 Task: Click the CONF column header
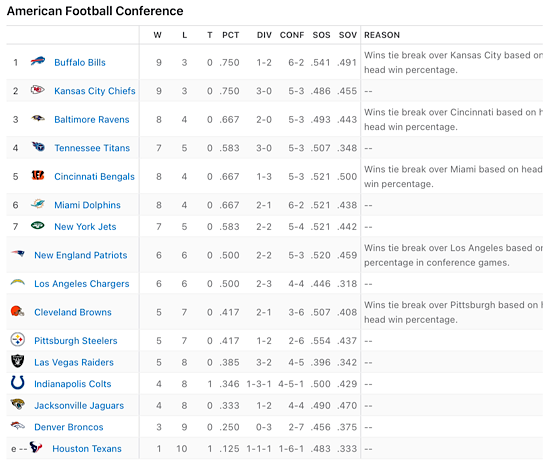pyautogui.click(x=292, y=35)
